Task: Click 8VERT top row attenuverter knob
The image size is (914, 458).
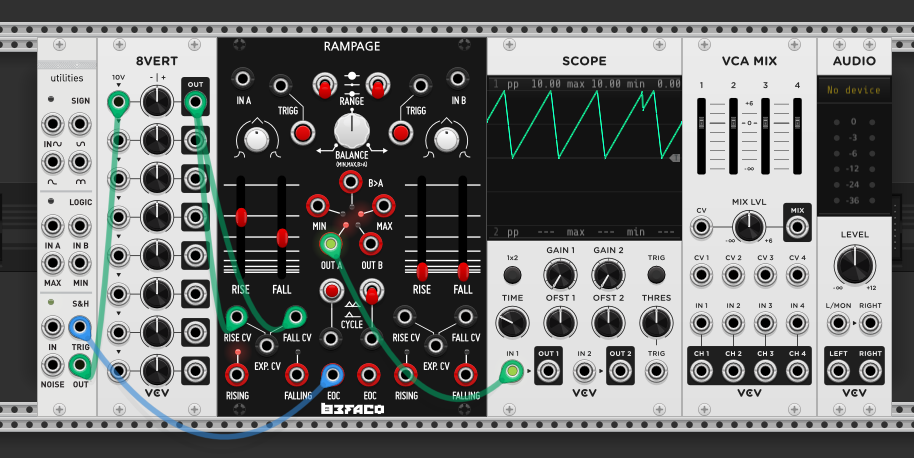Action: point(157,102)
